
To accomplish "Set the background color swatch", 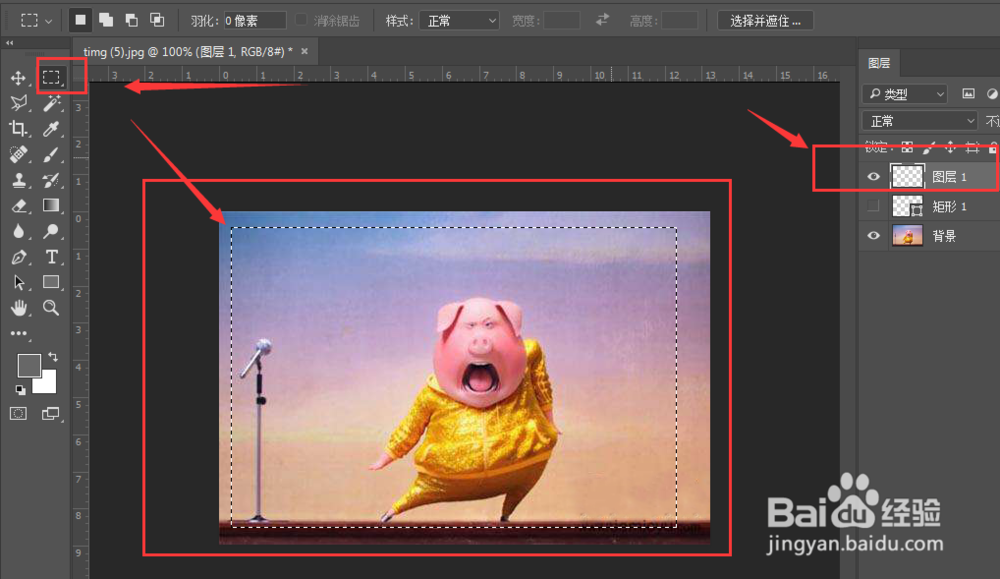I will 47,383.
